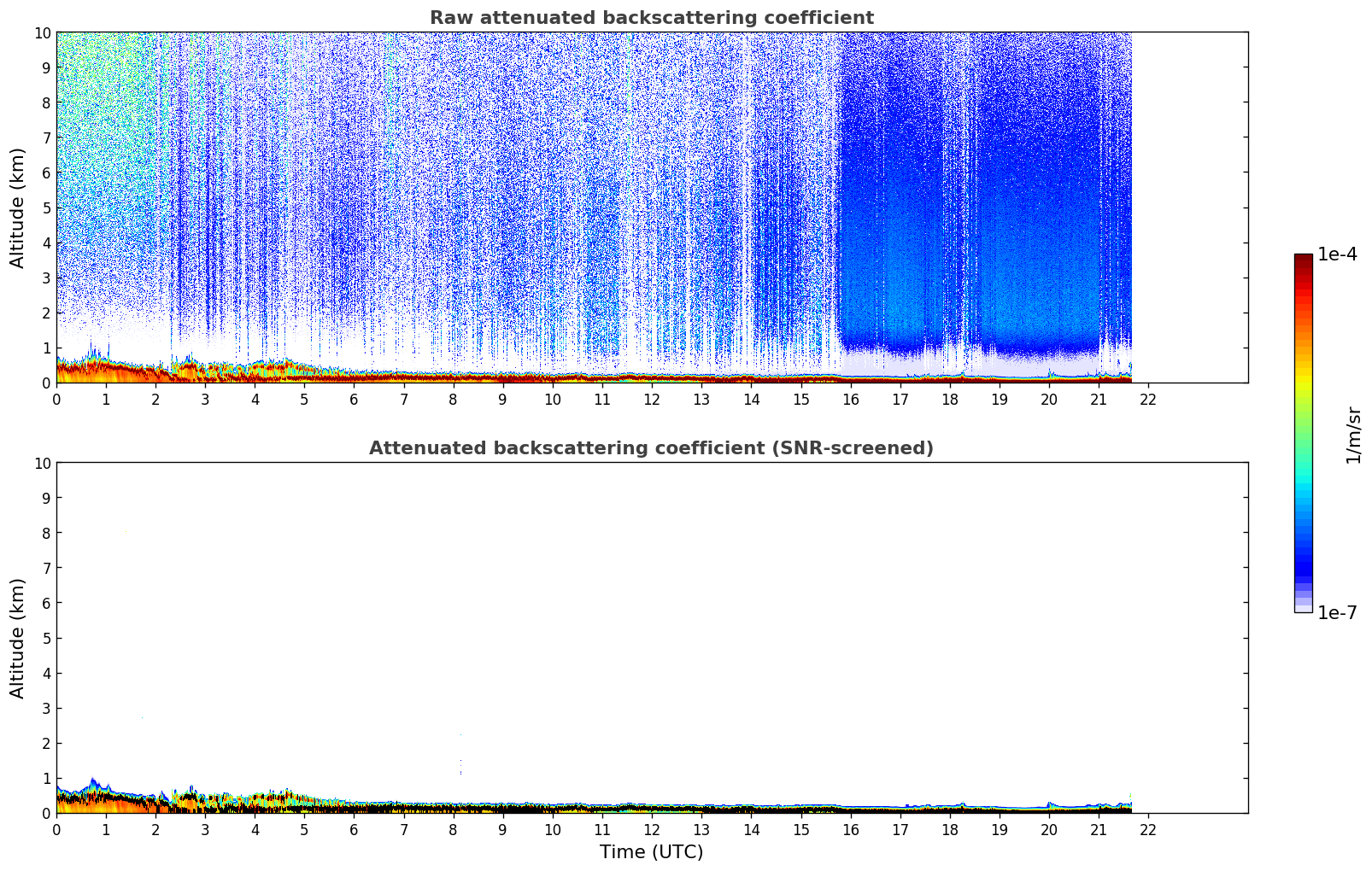The image size is (1372, 871).
Task: Click the "8" altitude tick on the top plot
Action: pyautogui.click(x=46, y=102)
